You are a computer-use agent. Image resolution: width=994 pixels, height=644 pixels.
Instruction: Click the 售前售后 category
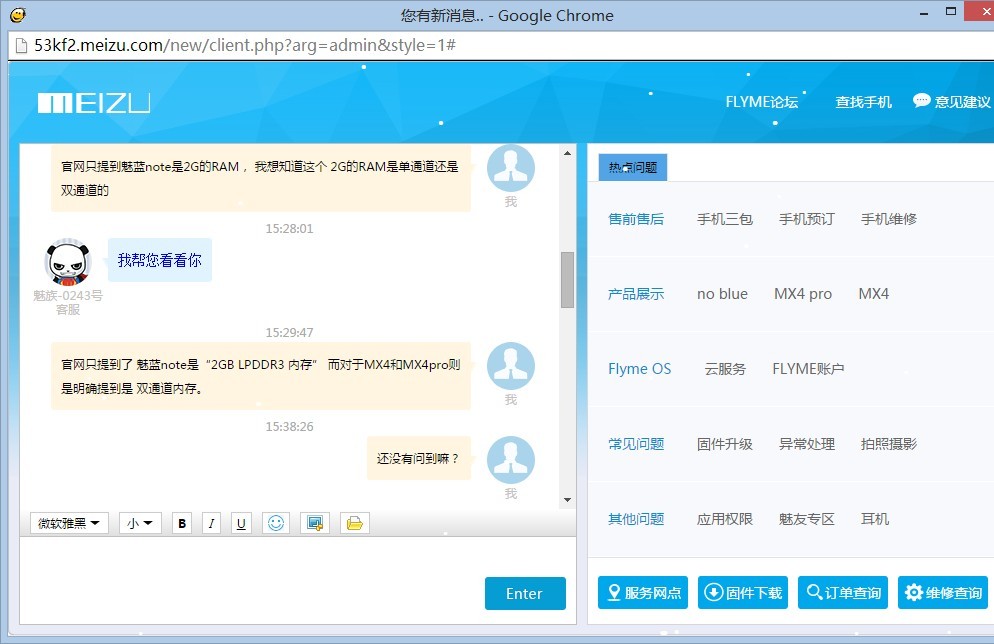[636, 219]
